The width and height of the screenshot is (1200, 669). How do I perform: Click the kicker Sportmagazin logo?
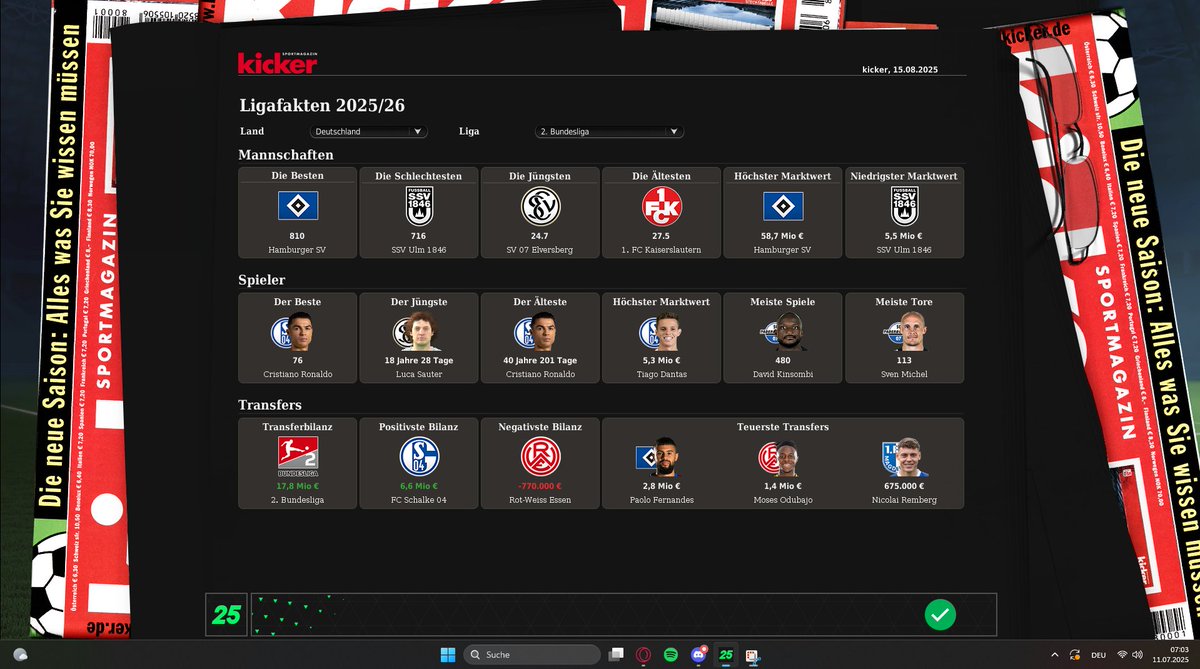(277, 62)
